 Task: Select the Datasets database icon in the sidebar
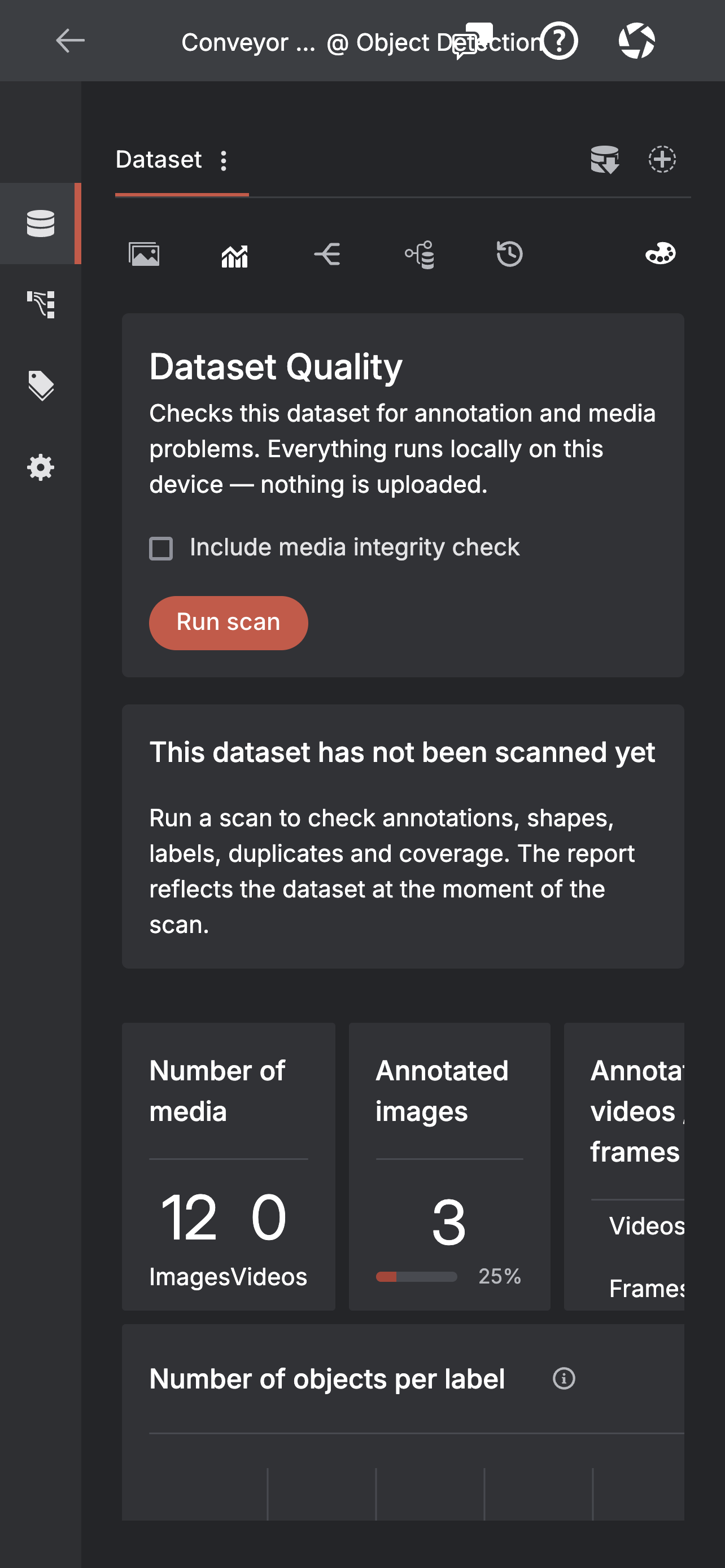click(41, 224)
